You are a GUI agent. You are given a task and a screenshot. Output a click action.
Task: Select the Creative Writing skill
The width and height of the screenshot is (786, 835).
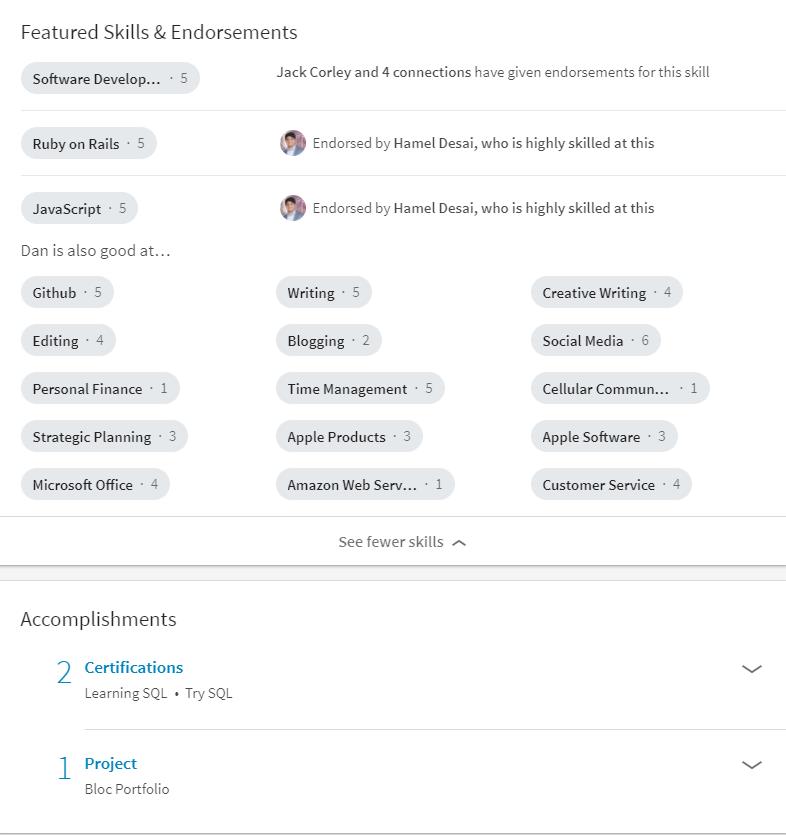coord(606,293)
